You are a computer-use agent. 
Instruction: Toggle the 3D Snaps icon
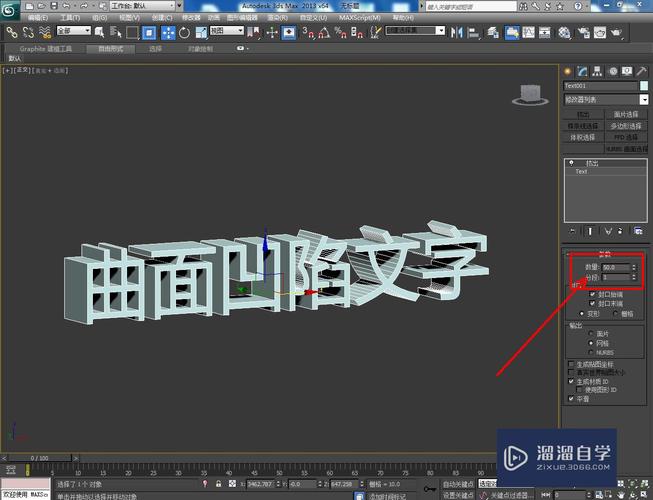(308, 32)
